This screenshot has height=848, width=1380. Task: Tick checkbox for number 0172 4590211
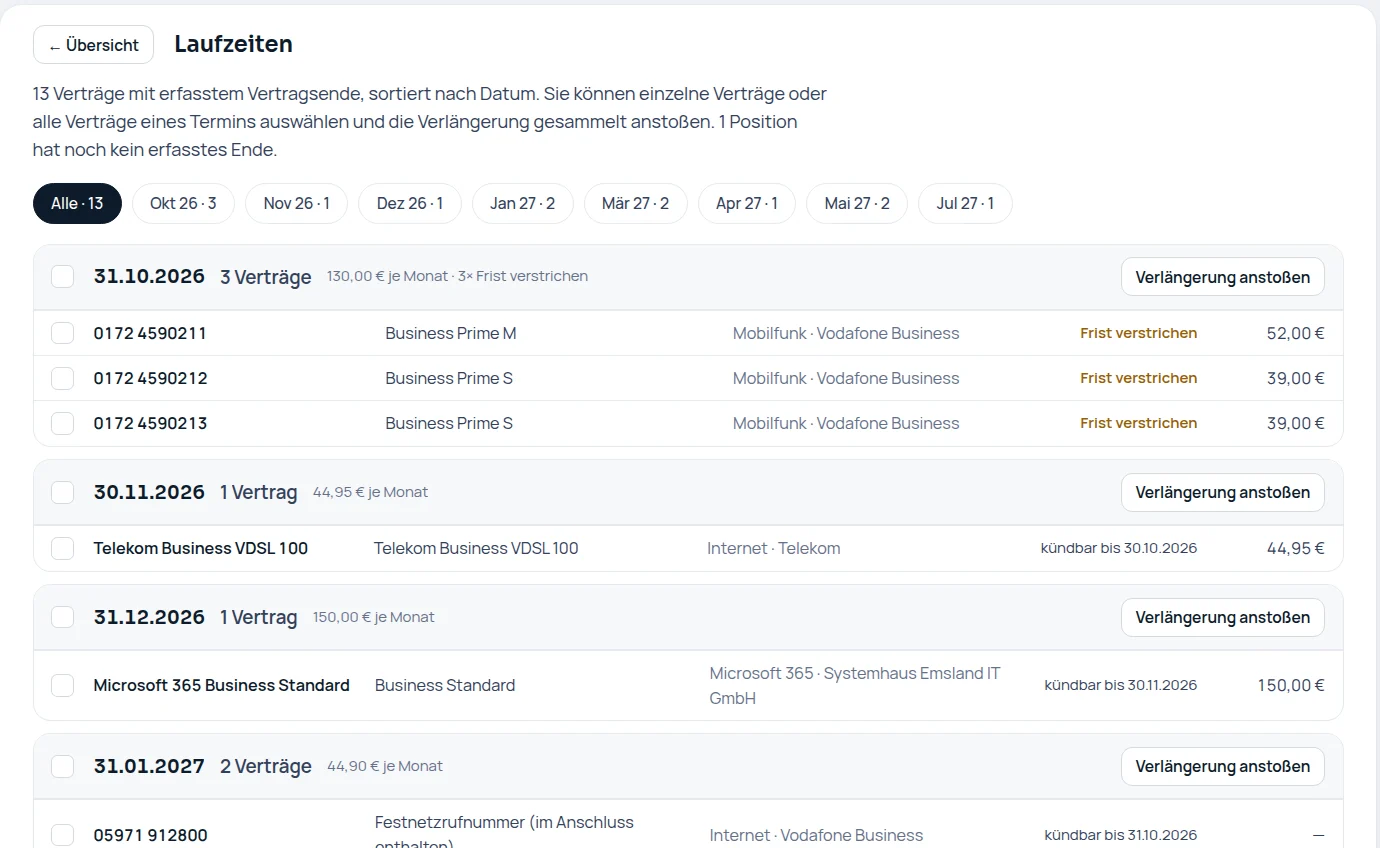click(63, 333)
